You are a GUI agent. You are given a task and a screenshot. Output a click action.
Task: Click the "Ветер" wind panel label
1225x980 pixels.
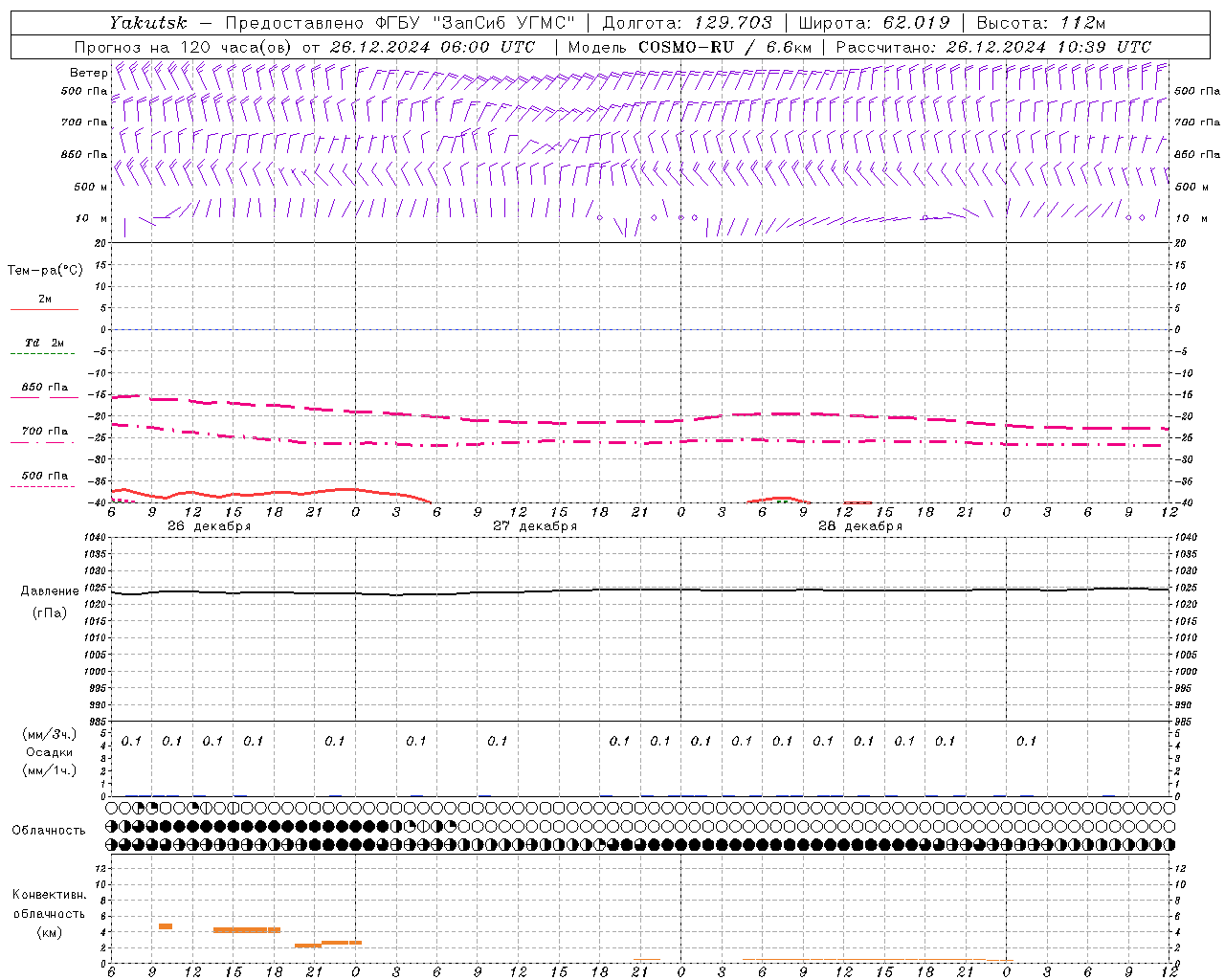click(x=89, y=73)
